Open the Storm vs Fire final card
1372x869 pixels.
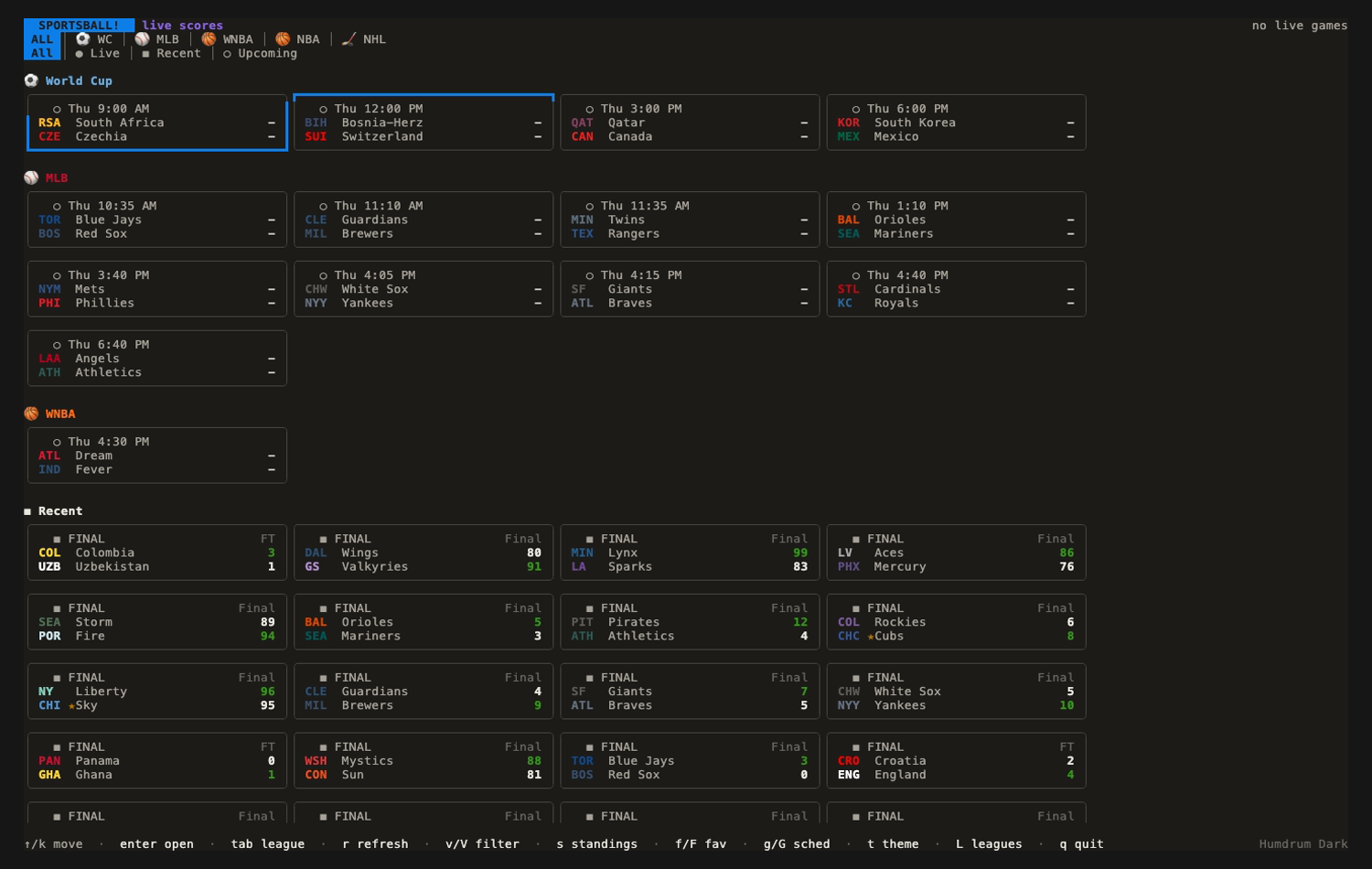point(157,622)
